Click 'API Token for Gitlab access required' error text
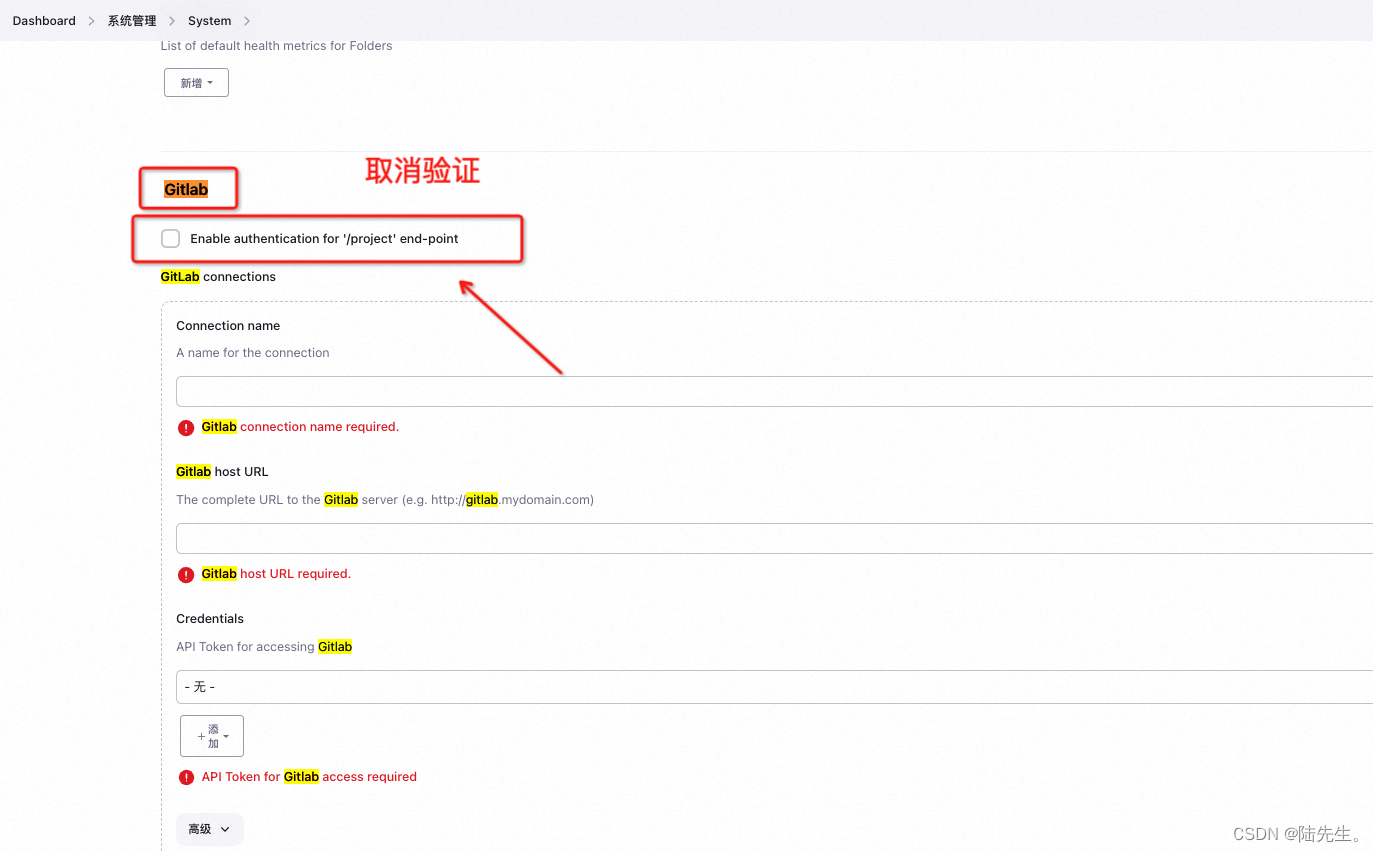Screen dimensions: 1373x852 309,777
